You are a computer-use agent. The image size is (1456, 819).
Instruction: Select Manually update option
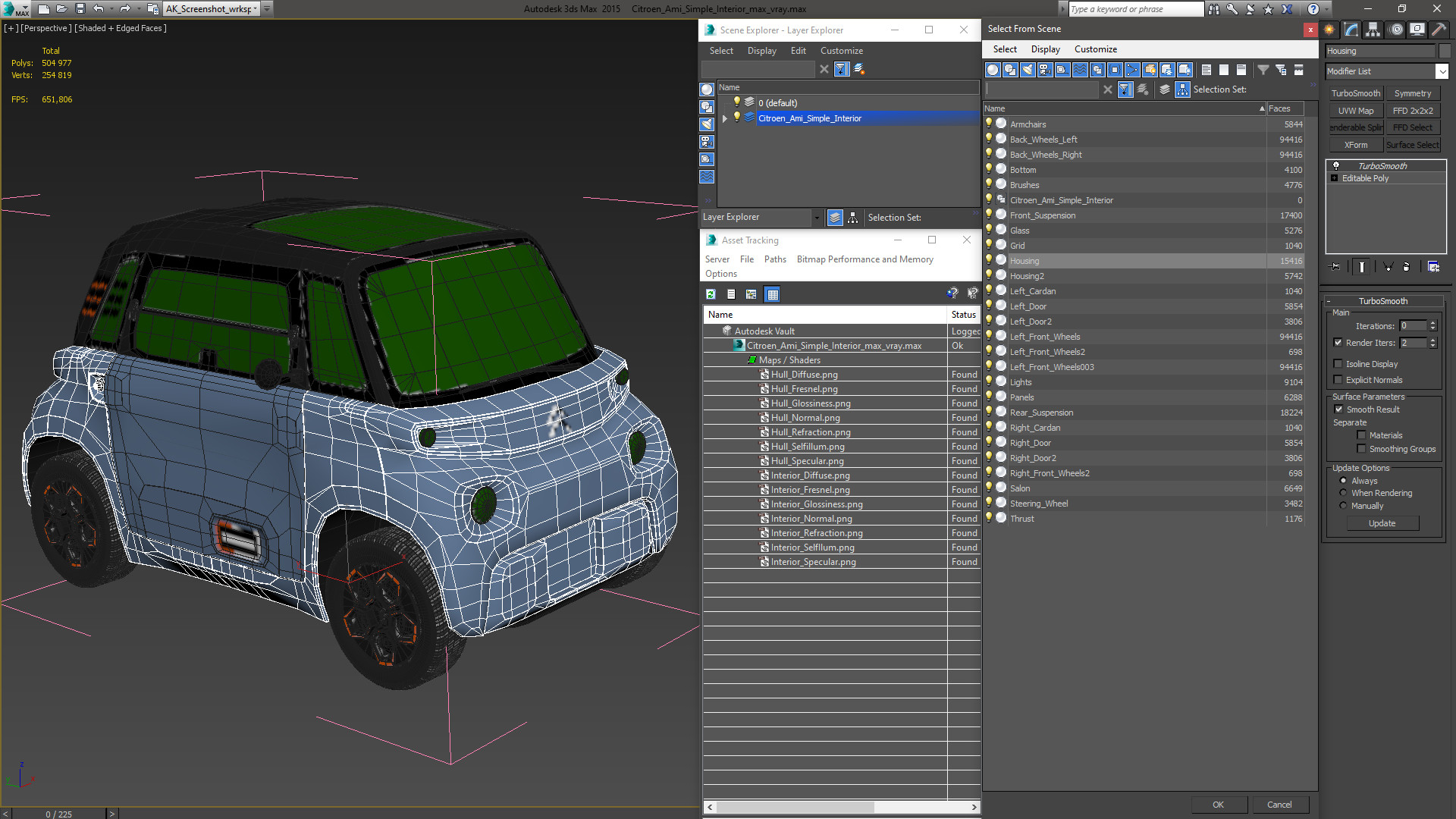[1343, 506]
